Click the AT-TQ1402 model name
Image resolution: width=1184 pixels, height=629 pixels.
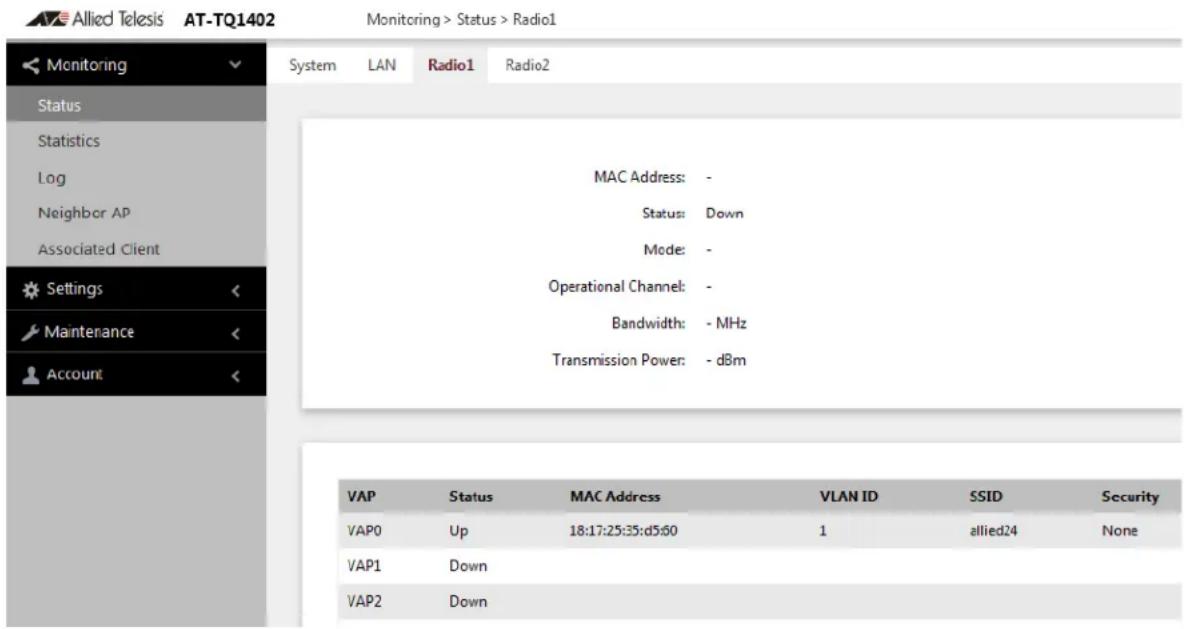[x=230, y=20]
